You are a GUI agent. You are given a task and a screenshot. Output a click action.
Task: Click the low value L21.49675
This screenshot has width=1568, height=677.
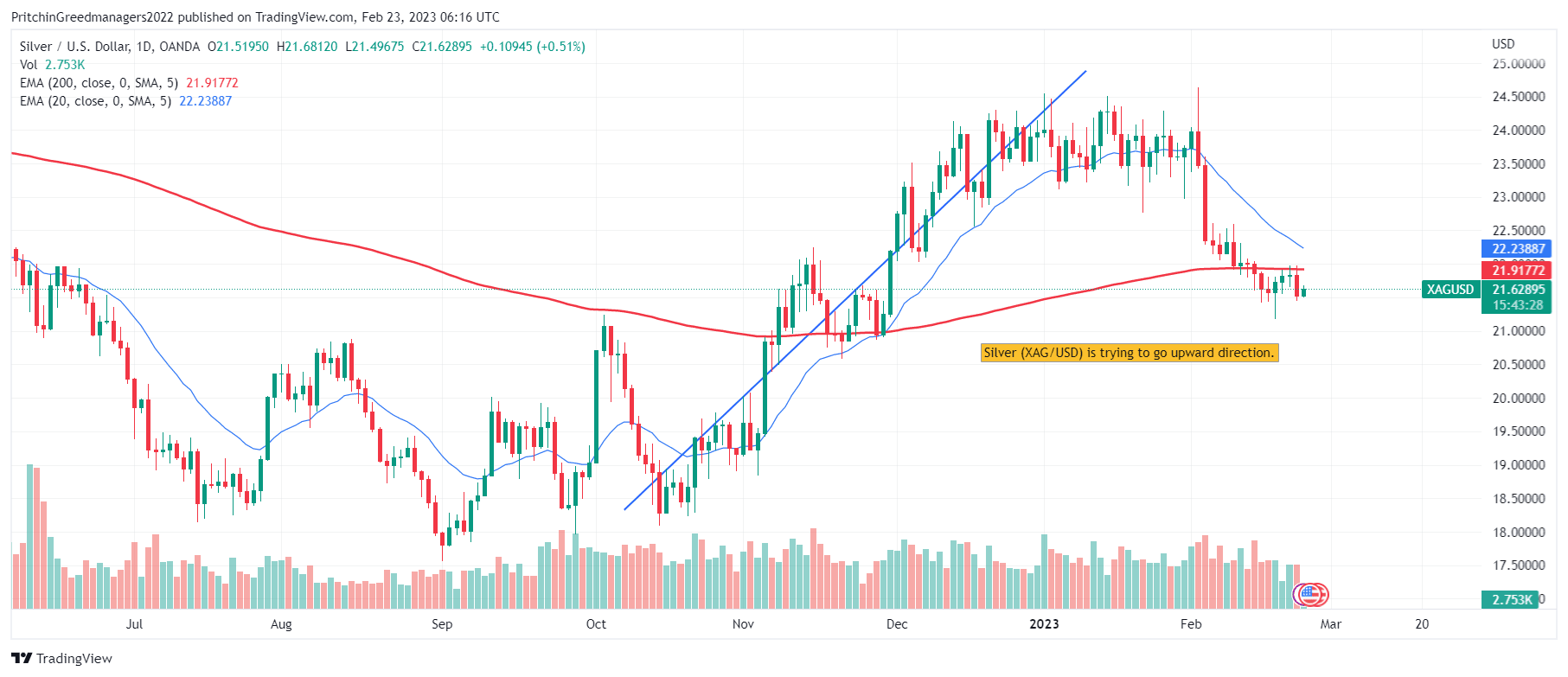click(374, 47)
